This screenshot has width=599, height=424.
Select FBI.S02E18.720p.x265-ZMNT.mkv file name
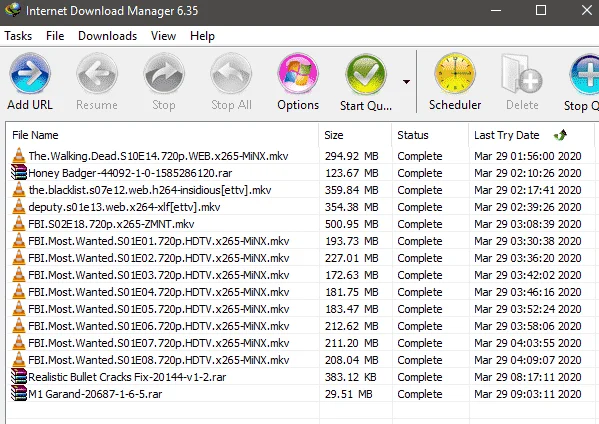tap(111, 224)
